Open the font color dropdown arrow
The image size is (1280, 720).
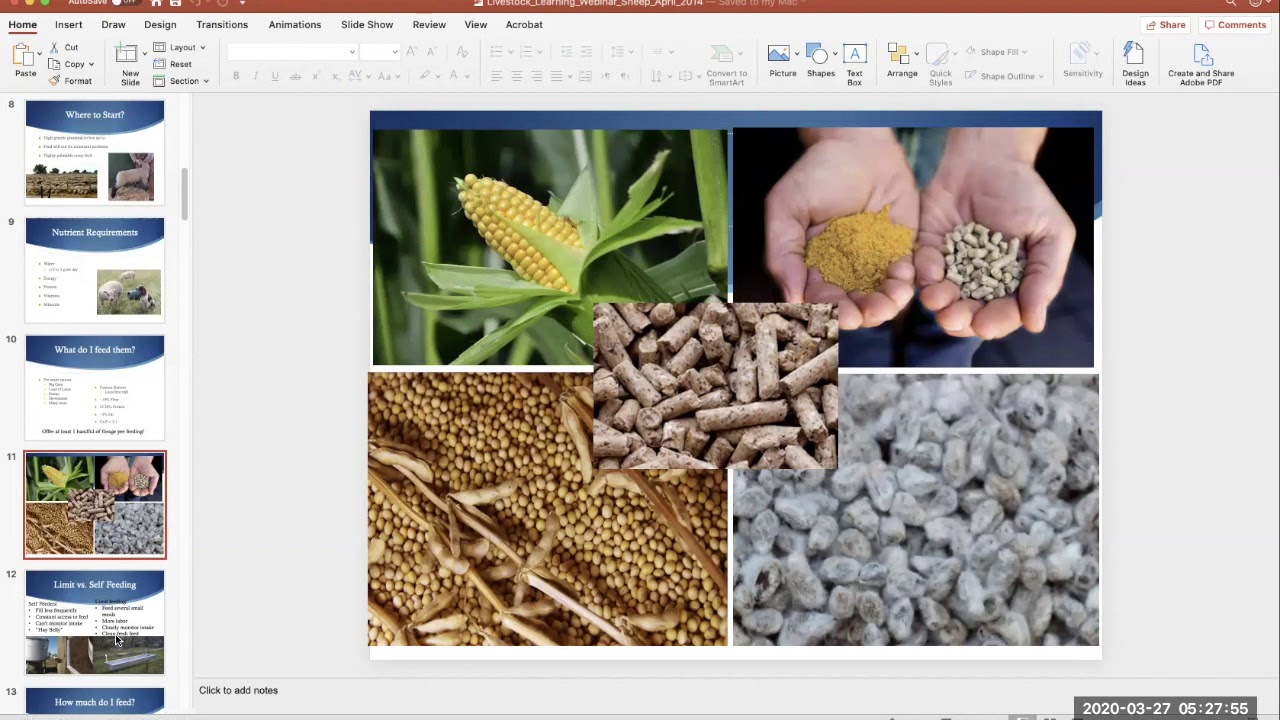click(465, 76)
